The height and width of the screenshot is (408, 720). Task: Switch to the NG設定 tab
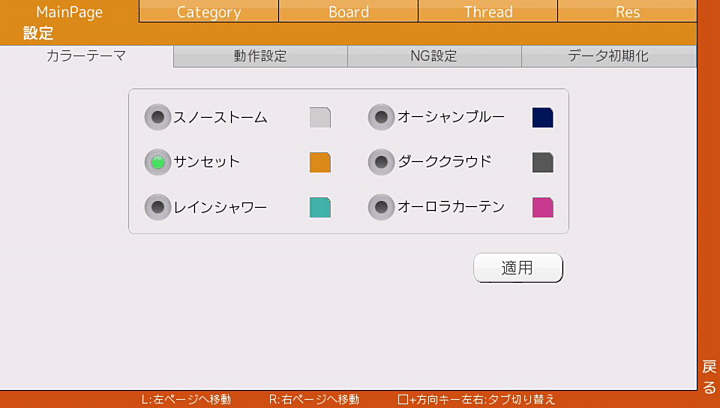[x=434, y=56]
